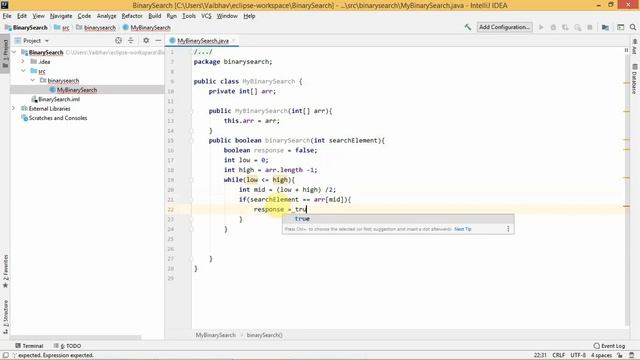Click the read-only lock icon in status bar
Viewport: 640px width, 360px height.
(620, 355)
